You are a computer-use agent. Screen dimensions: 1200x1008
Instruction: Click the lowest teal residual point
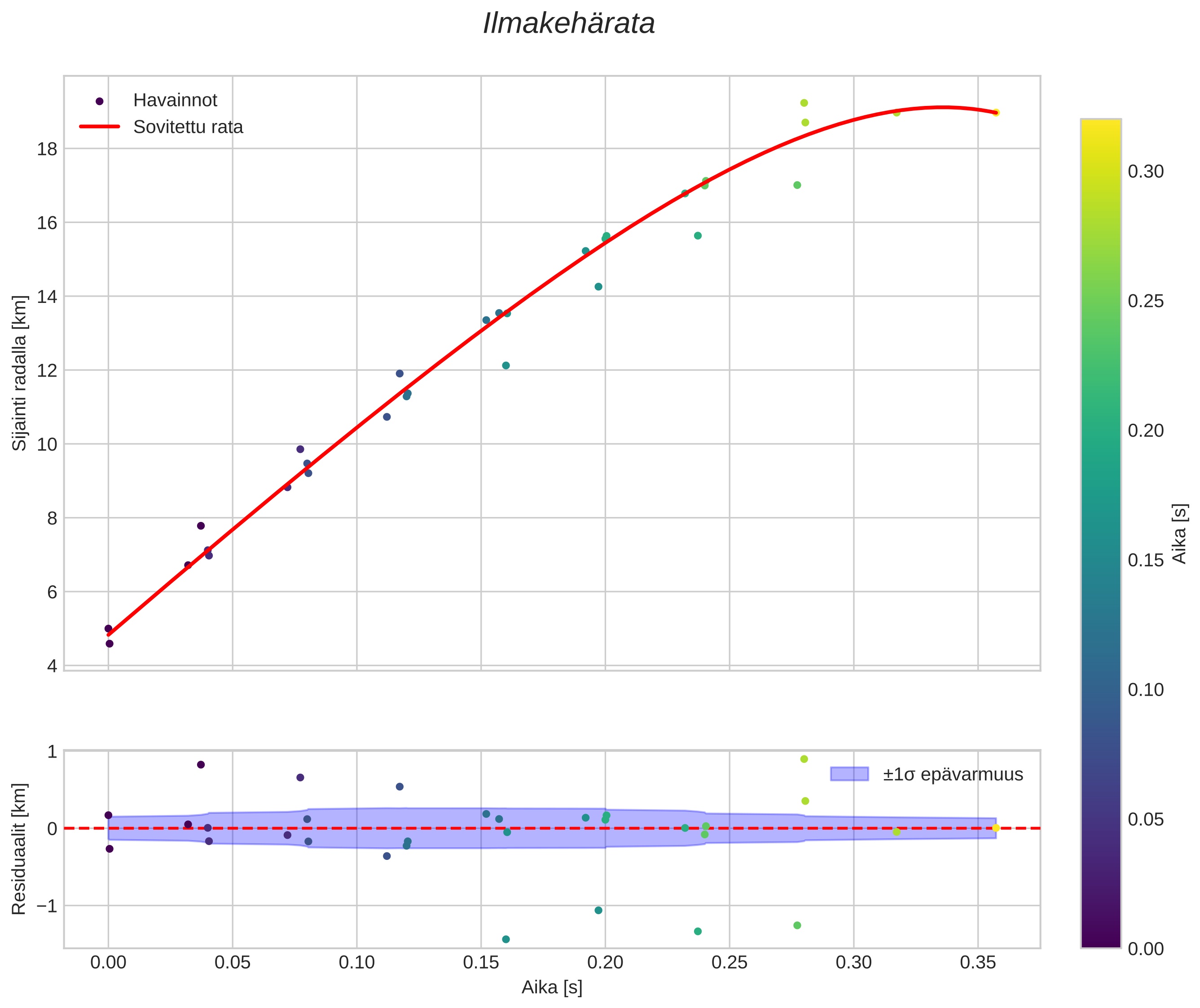pos(506,939)
